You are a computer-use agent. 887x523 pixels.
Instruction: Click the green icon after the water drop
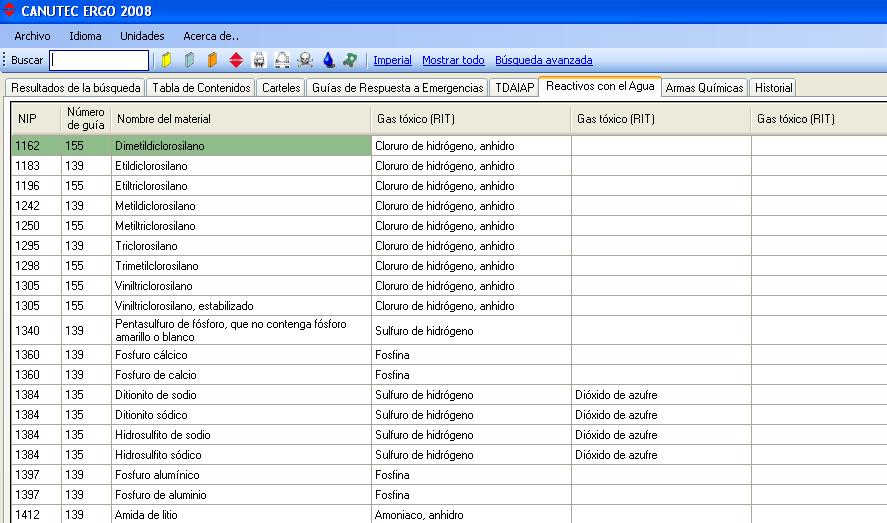(350, 61)
